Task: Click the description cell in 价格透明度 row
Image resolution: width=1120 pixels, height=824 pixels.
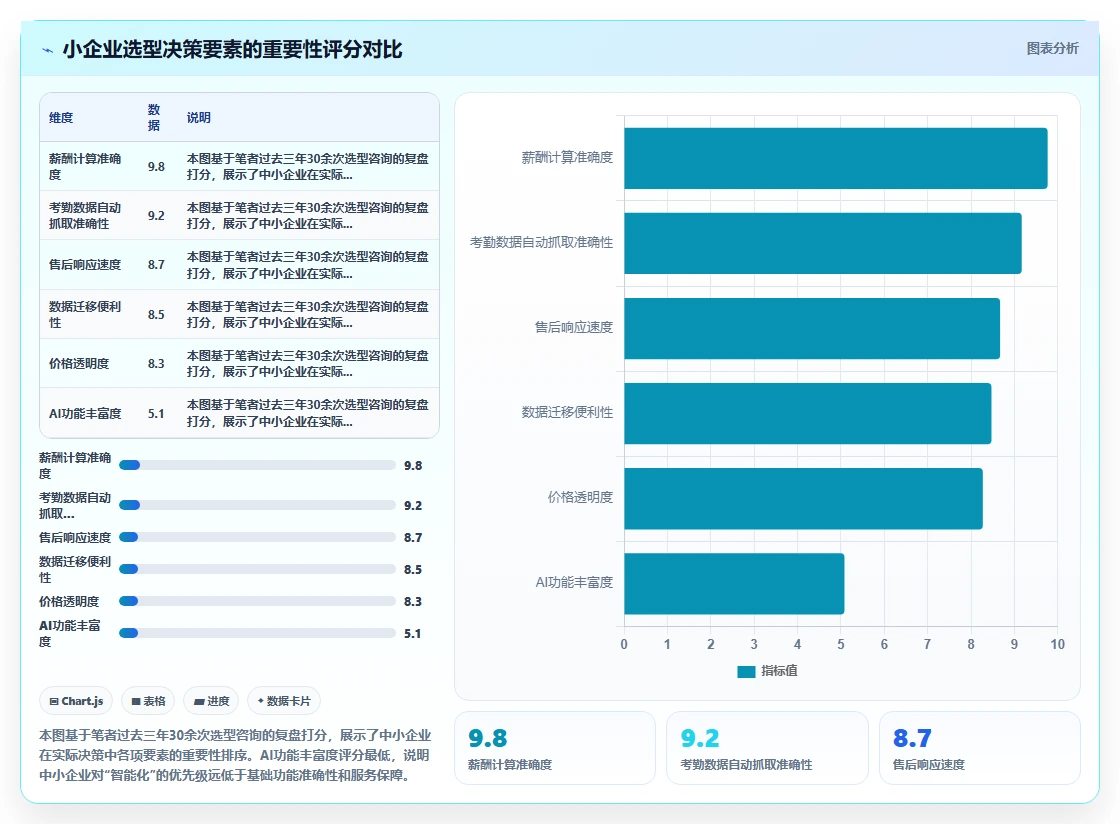Action: point(308,364)
